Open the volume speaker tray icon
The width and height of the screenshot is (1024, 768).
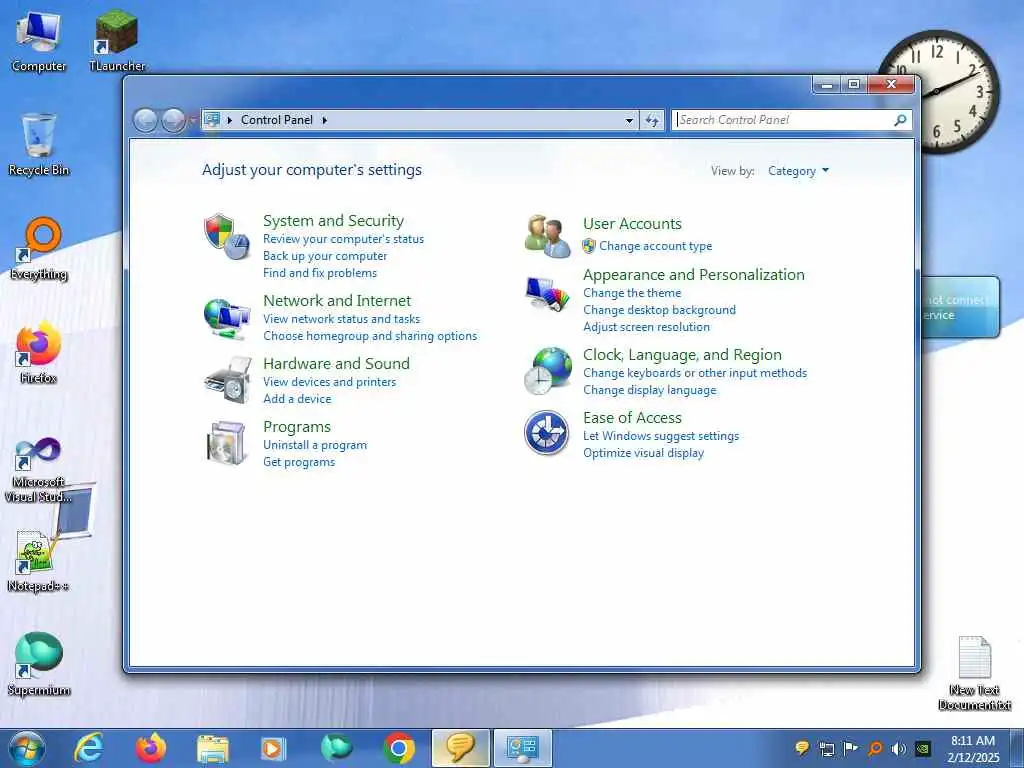coord(899,748)
